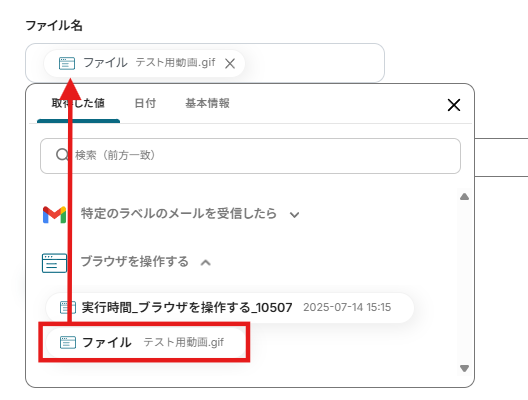The height and width of the screenshot is (400, 528).
Task: Click the search magnifier icon
Action: pos(62,155)
